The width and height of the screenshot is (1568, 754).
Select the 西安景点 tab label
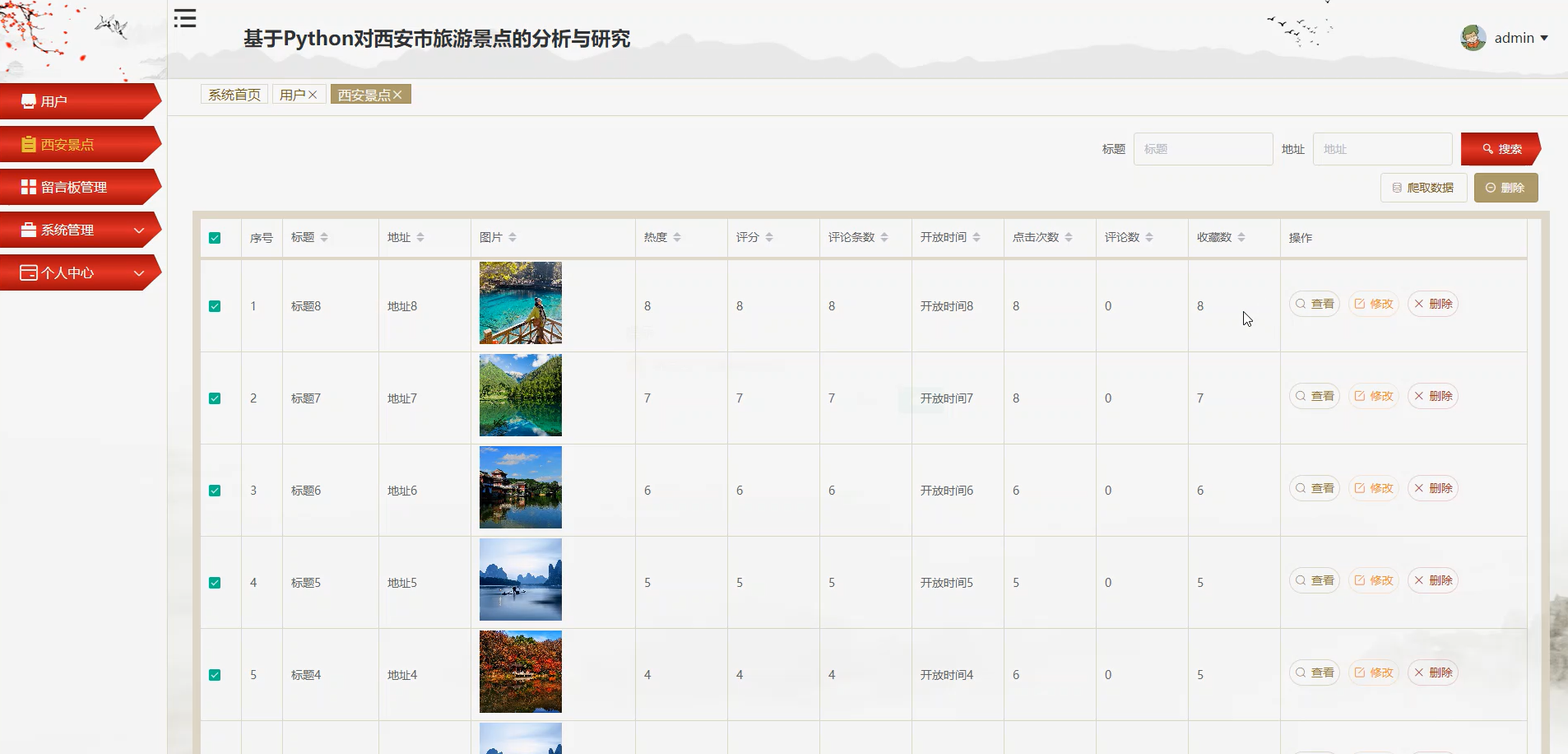pos(364,95)
